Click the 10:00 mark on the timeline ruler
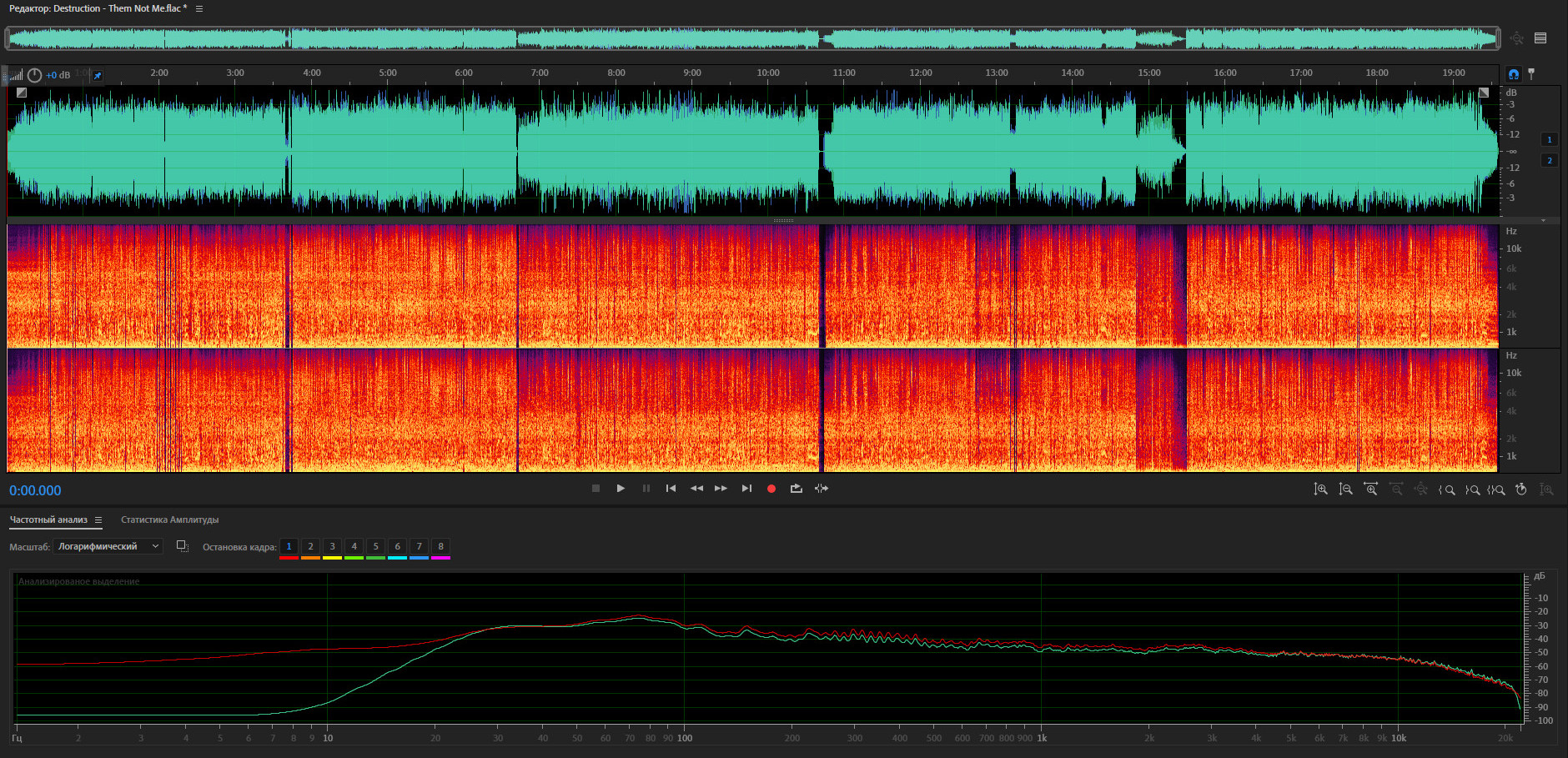The height and width of the screenshot is (758, 1568). [768, 73]
